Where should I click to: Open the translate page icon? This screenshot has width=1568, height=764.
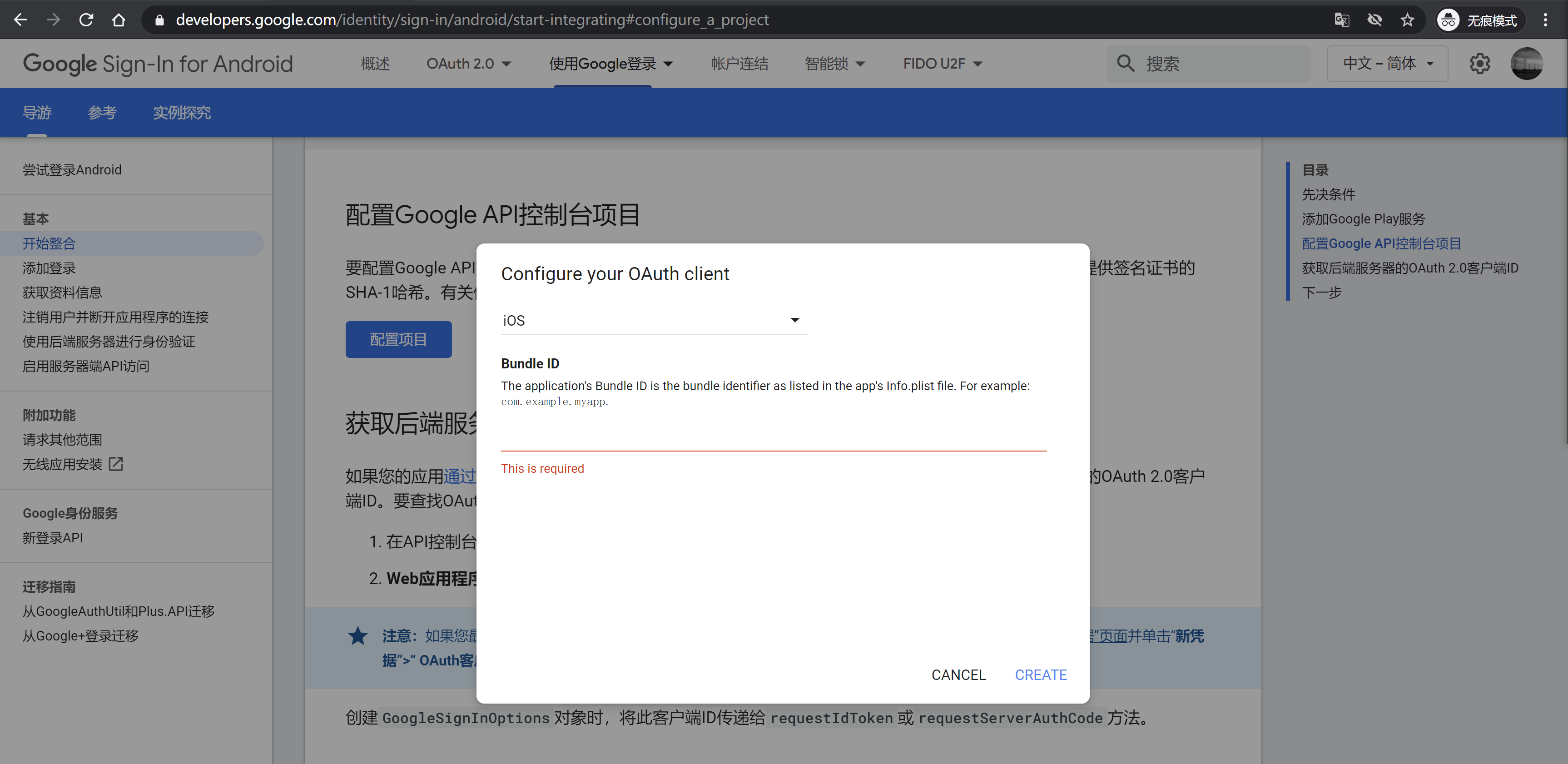(1341, 20)
